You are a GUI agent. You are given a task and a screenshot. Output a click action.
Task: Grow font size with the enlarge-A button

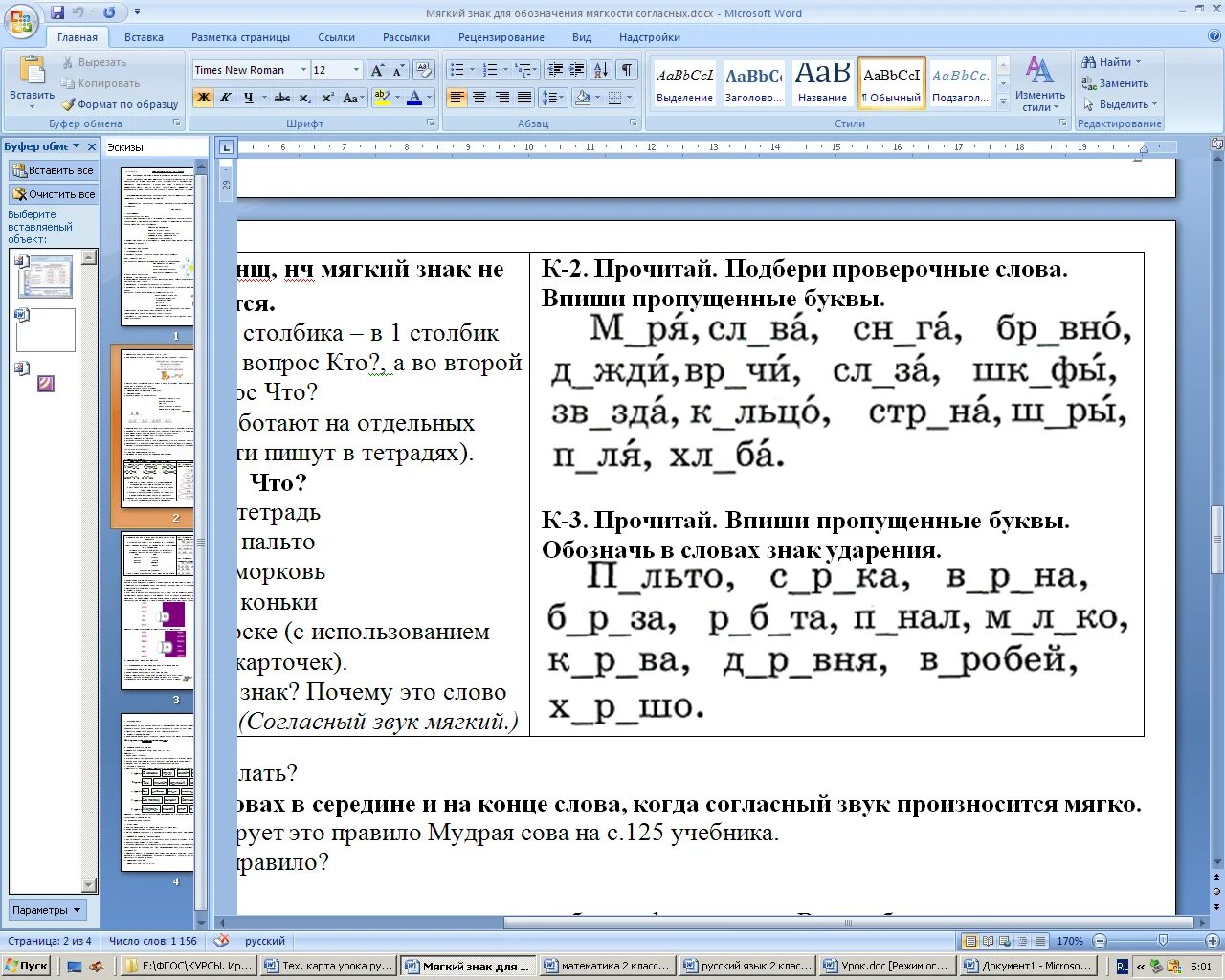pos(378,70)
